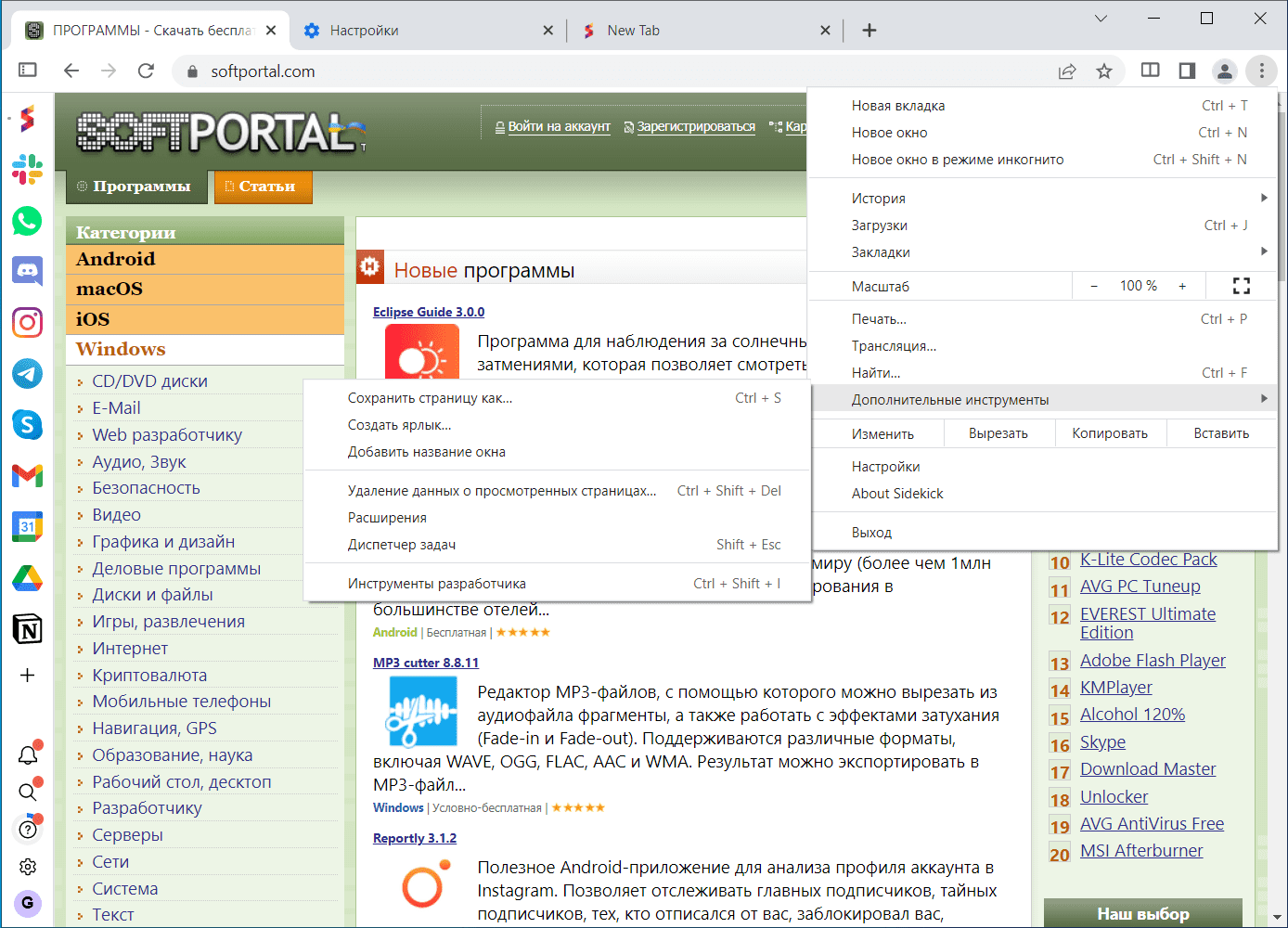The image size is (1288, 928).
Task: Add a new app to the sidebar
Action: click(x=28, y=675)
